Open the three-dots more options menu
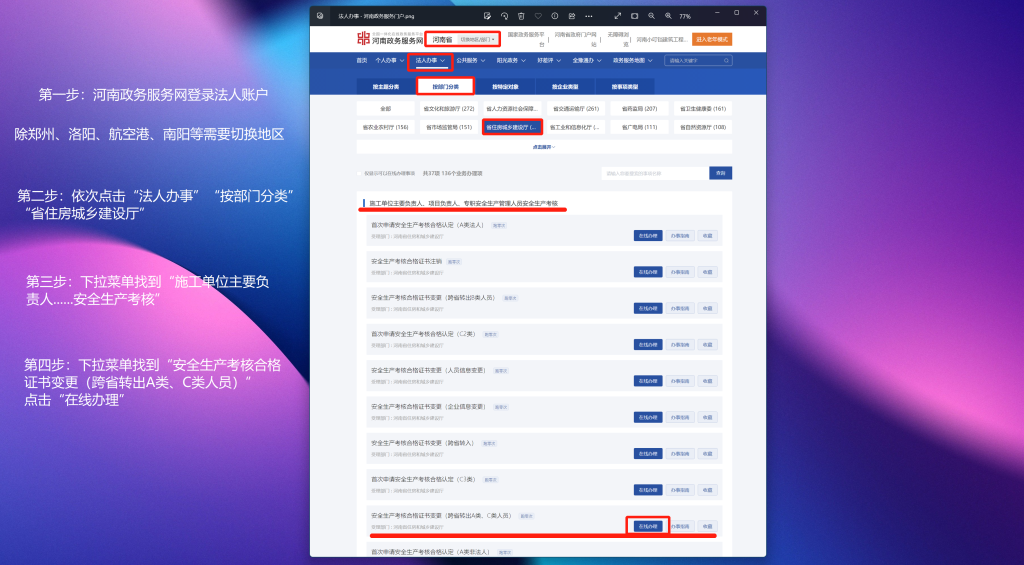1024x565 pixels. click(x=589, y=16)
